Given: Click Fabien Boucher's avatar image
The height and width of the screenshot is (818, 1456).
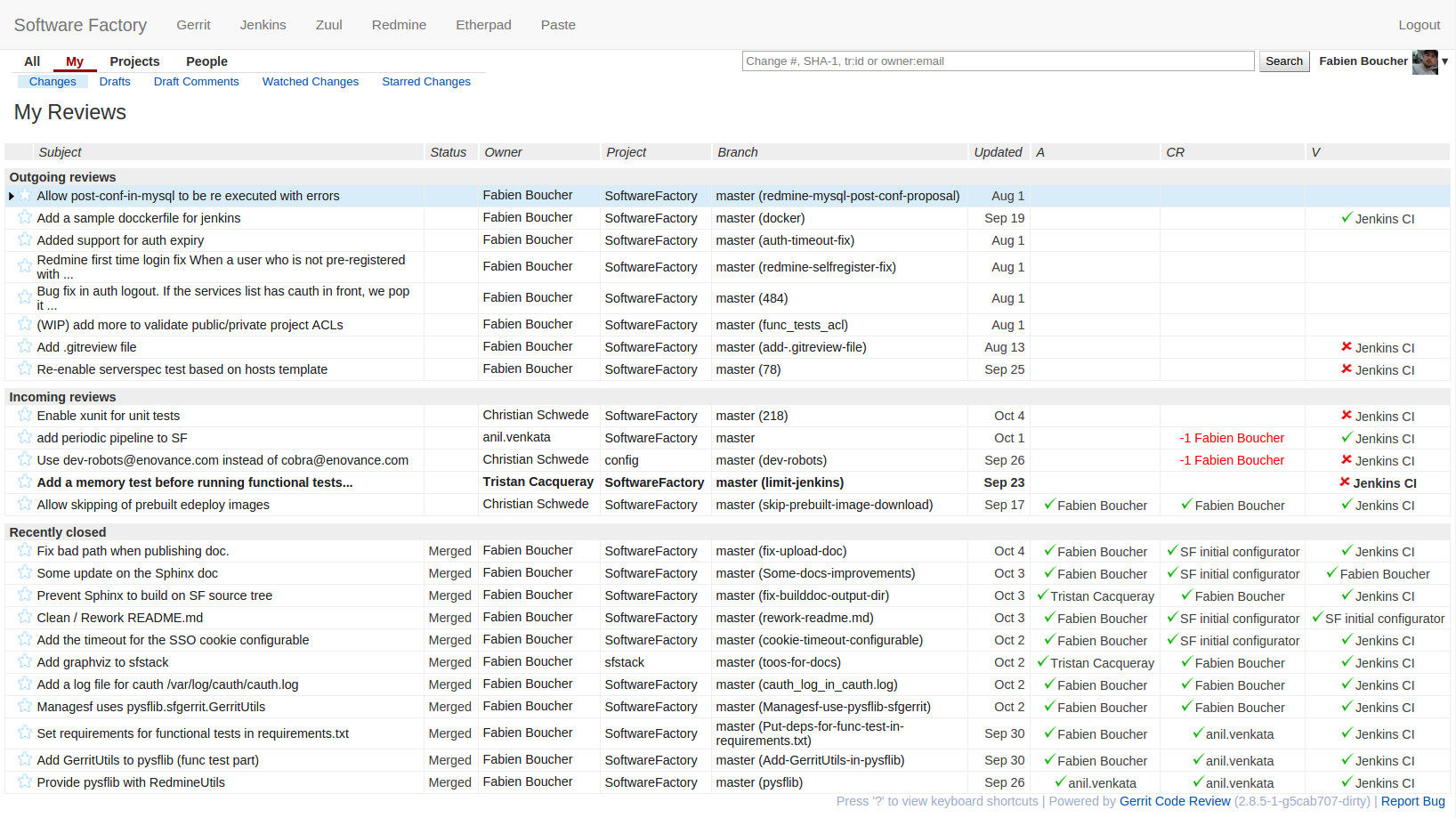Looking at the screenshot, I should coord(1424,61).
